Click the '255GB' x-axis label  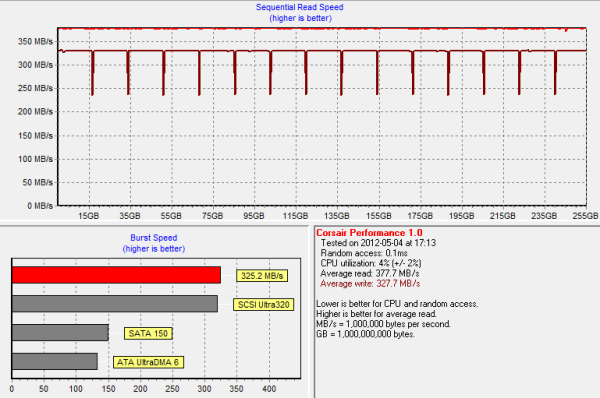pyautogui.click(x=585, y=216)
